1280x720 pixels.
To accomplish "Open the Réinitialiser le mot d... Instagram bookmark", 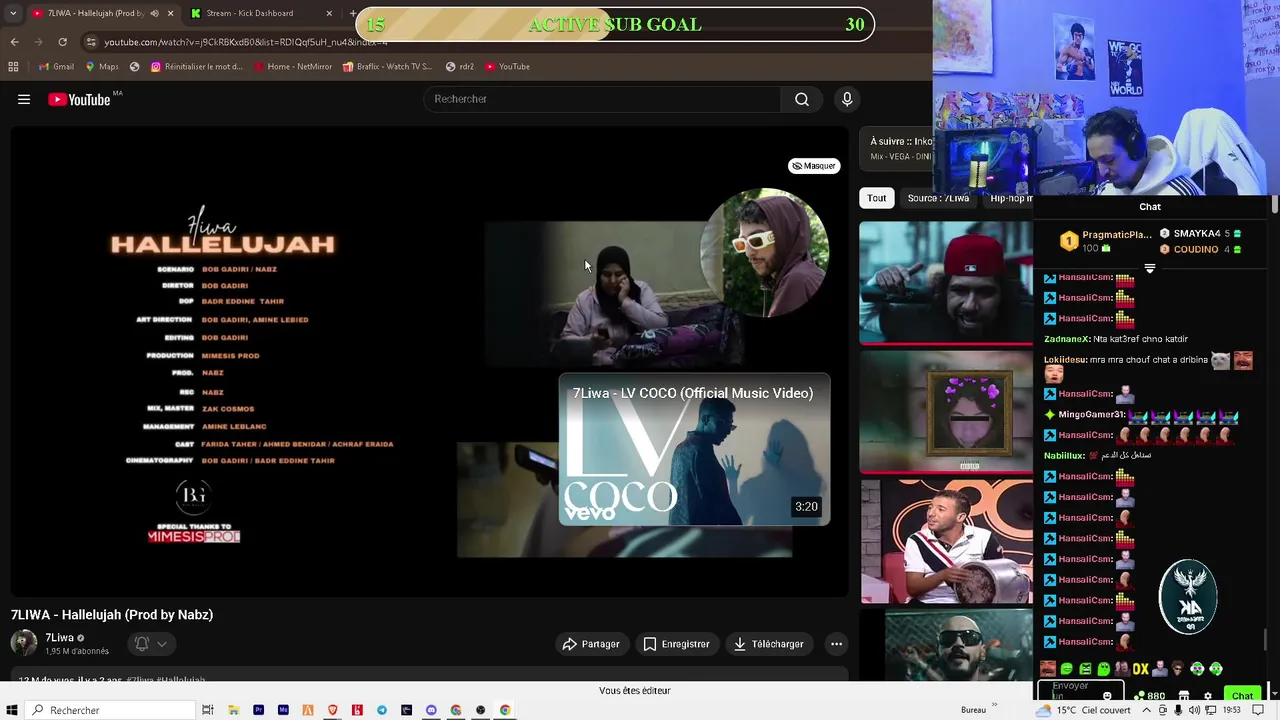I will pyautogui.click(x=197, y=66).
